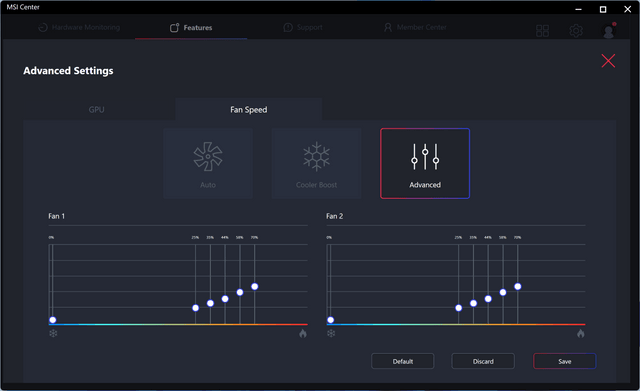Click Fan 1 35% slider handle
This screenshot has width=640, height=391.
click(x=210, y=303)
